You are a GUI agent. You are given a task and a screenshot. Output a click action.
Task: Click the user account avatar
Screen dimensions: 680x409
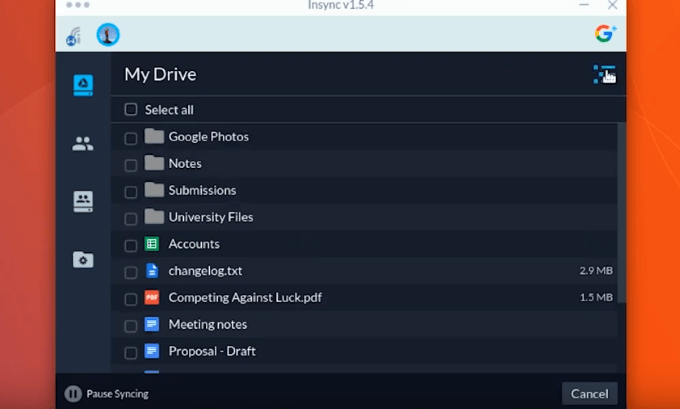[108, 35]
